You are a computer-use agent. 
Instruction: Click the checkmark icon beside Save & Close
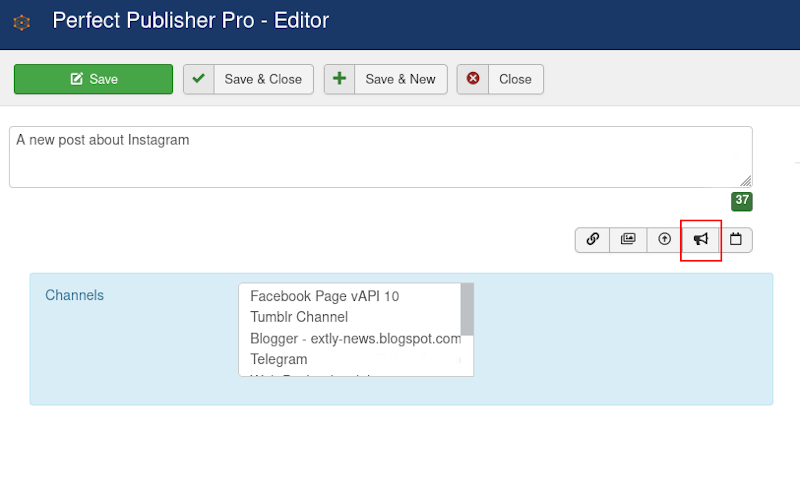[x=198, y=79]
